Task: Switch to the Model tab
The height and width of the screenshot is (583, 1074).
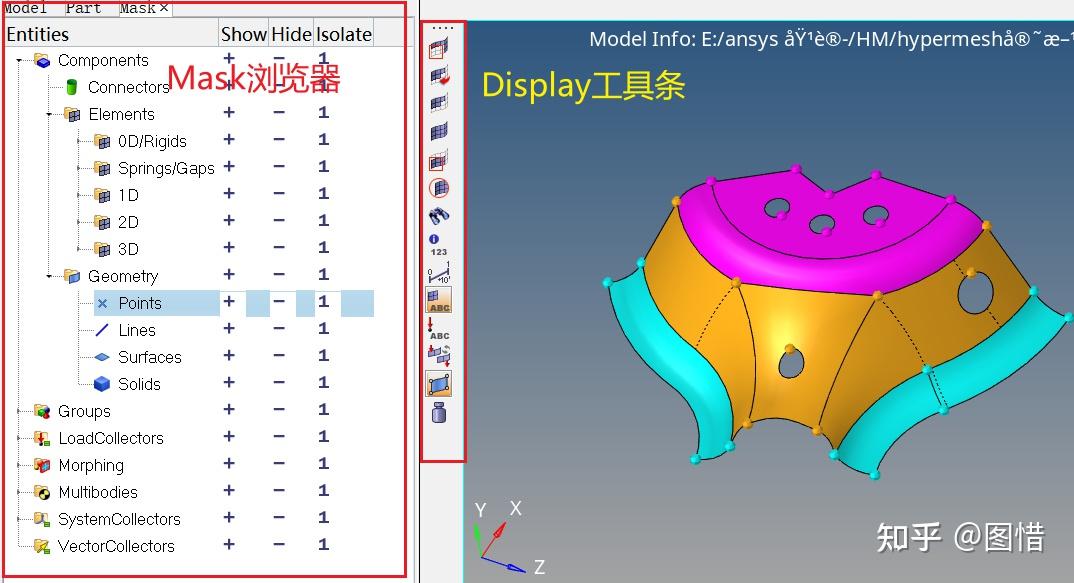Action: tap(25, 8)
